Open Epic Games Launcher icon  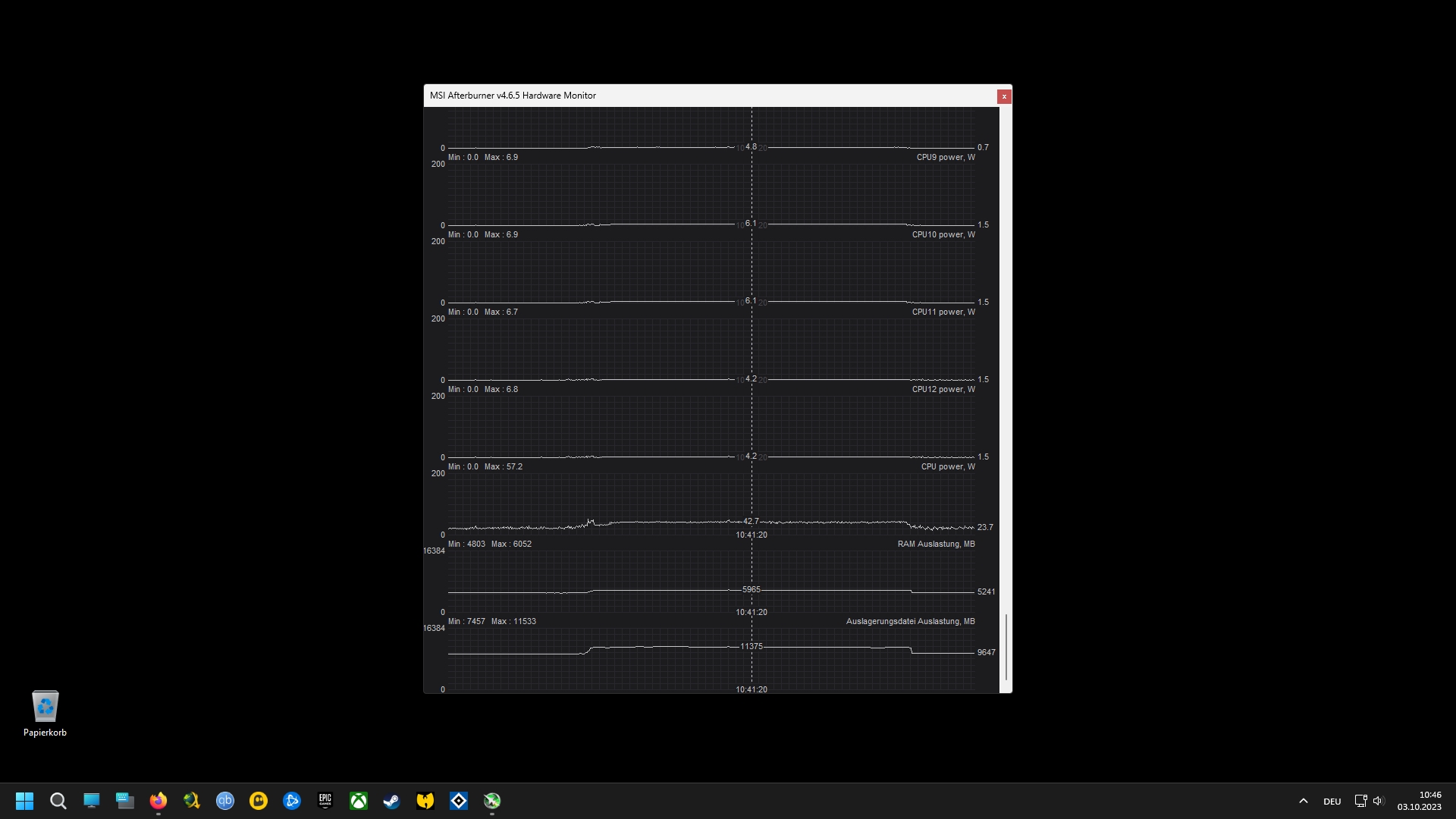[325, 801]
